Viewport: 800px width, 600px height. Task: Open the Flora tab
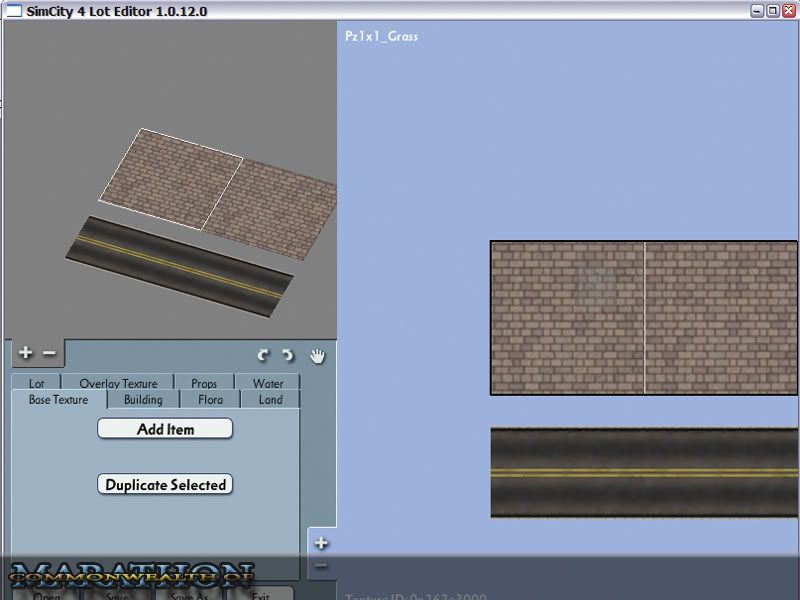click(x=210, y=399)
